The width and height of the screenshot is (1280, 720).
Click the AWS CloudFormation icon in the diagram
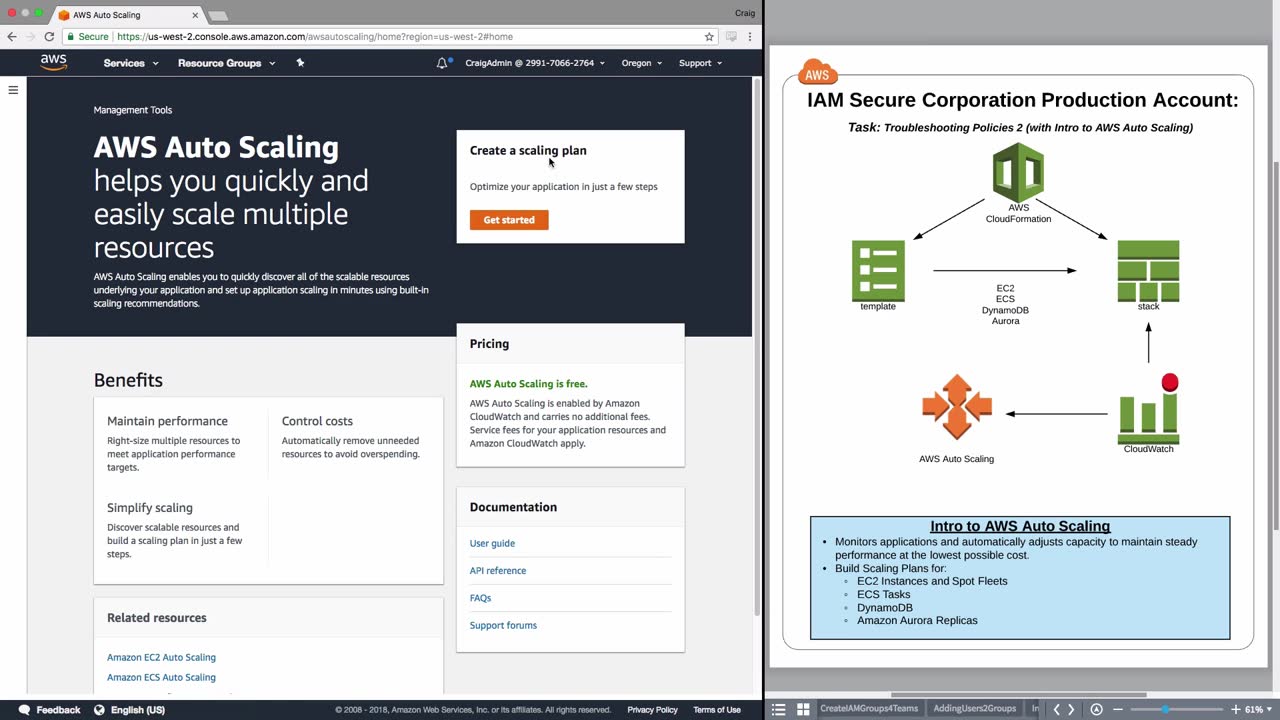click(x=1018, y=174)
